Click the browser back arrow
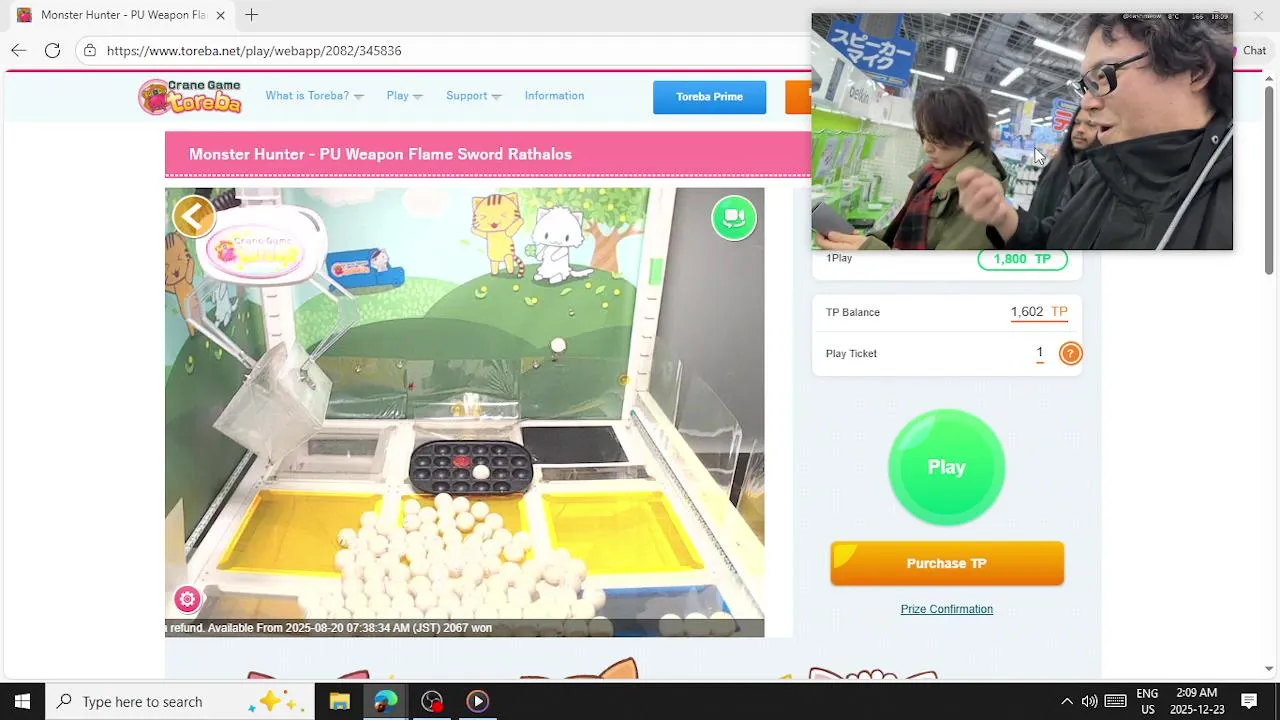Viewport: 1280px width, 720px height. point(19,50)
